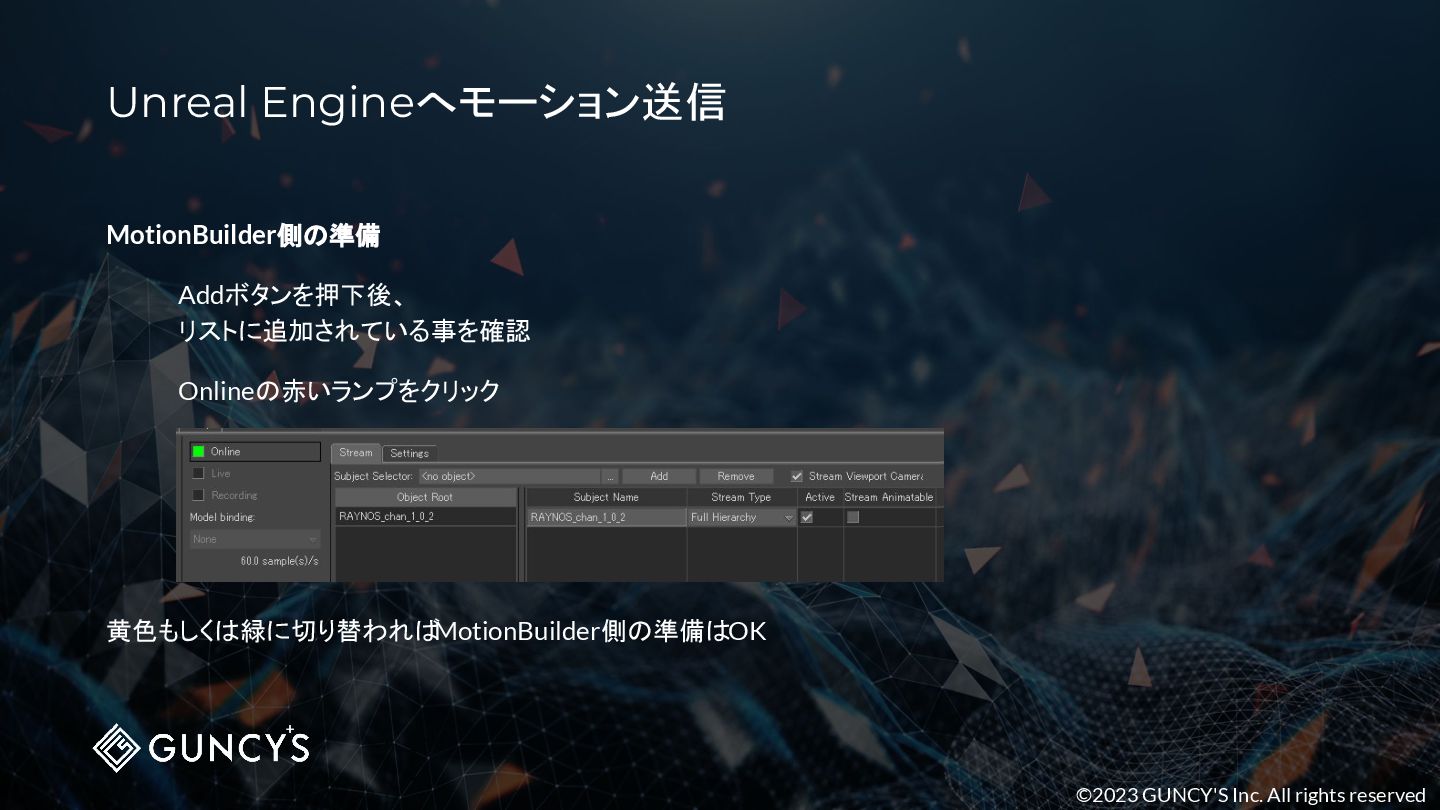Viewport: 1440px width, 810px height.
Task: Click the ... browse button beside Subject Selector
Action: (611, 477)
